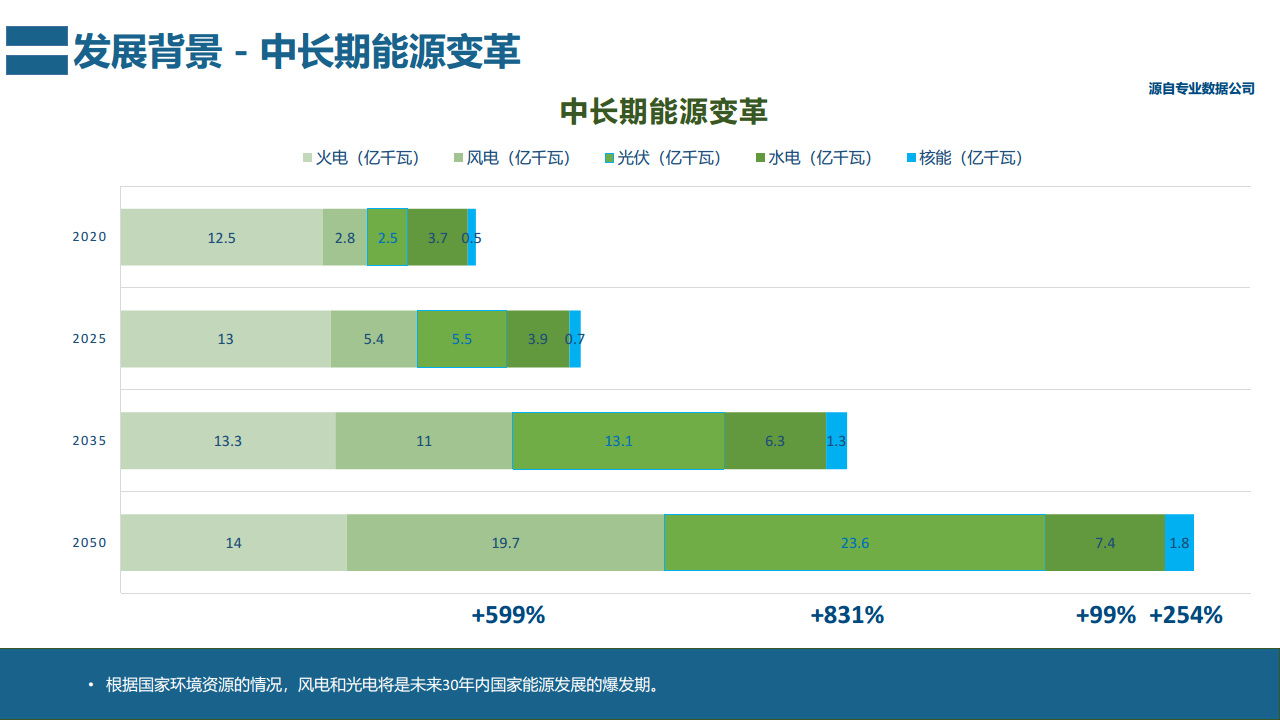1280x720 pixels.
Task: Click the slide title 发展背景 - 中长期能源变革
Action: pyautogui.click(x=297, y=51)
